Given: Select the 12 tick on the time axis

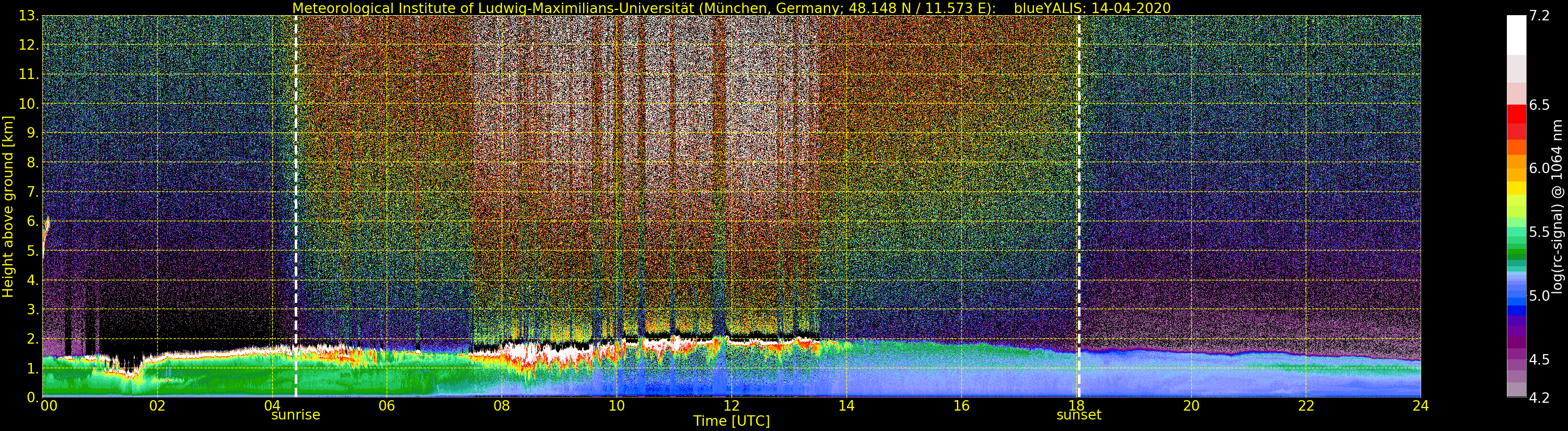Looking at the screenshot, I should [x=731, y=406].
